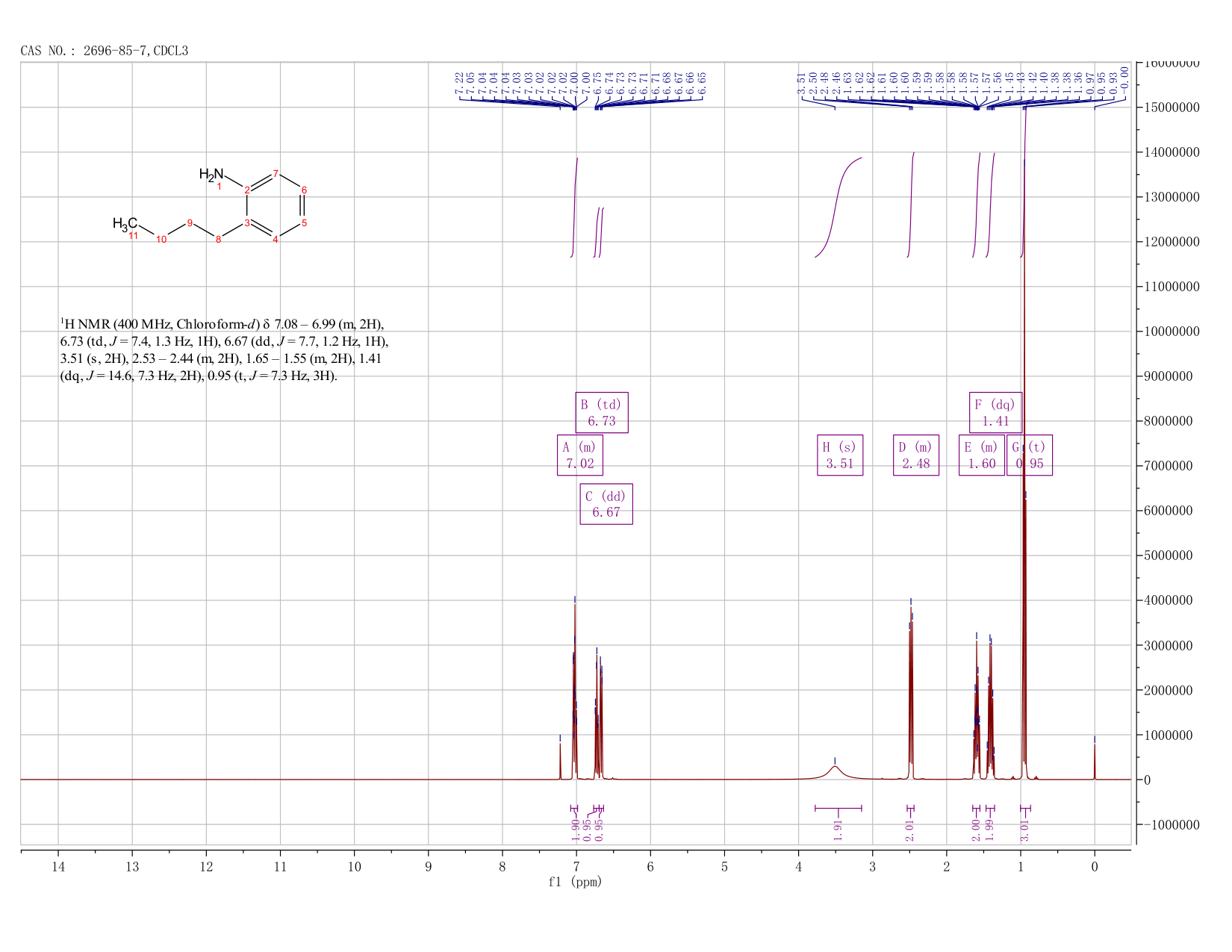The image size is (1232, 952).
Task: Click the integral value 2.00 below the 1.60 multiplet
Action: click(x=976, y=830)
